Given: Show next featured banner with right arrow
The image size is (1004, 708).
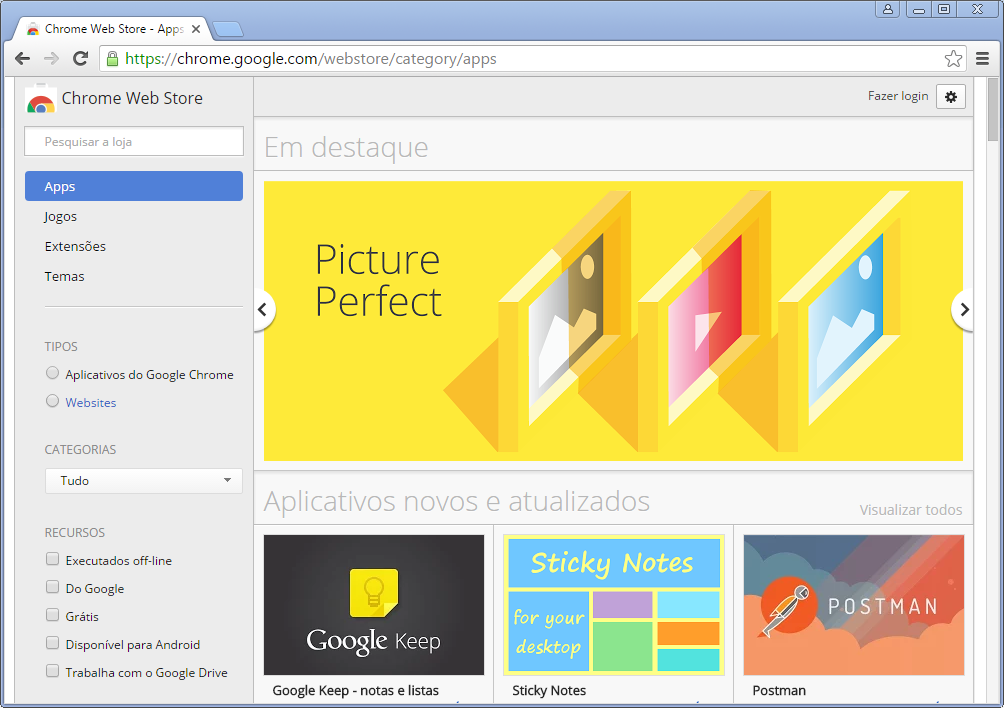Looking at the screenshot, I should pos(963,310).
